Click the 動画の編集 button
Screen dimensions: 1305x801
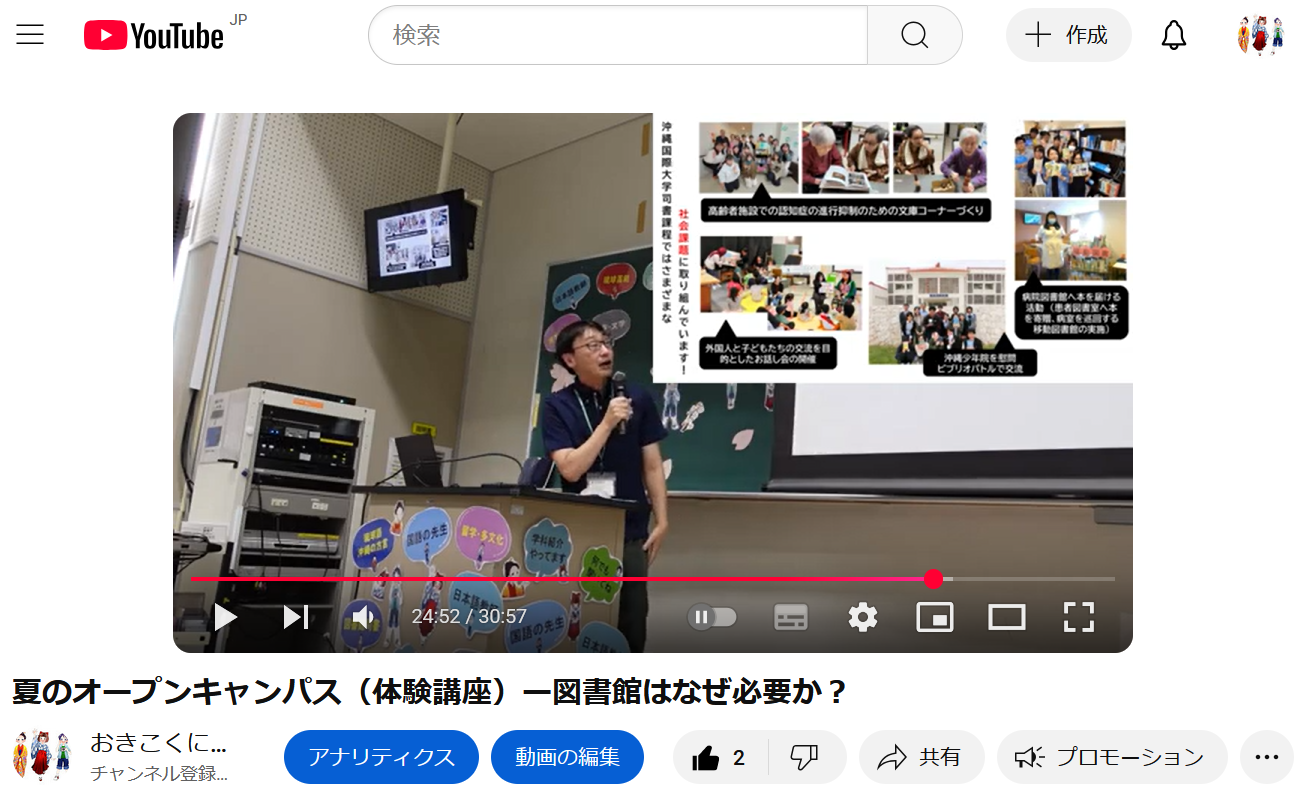click(x=567, y=758)
